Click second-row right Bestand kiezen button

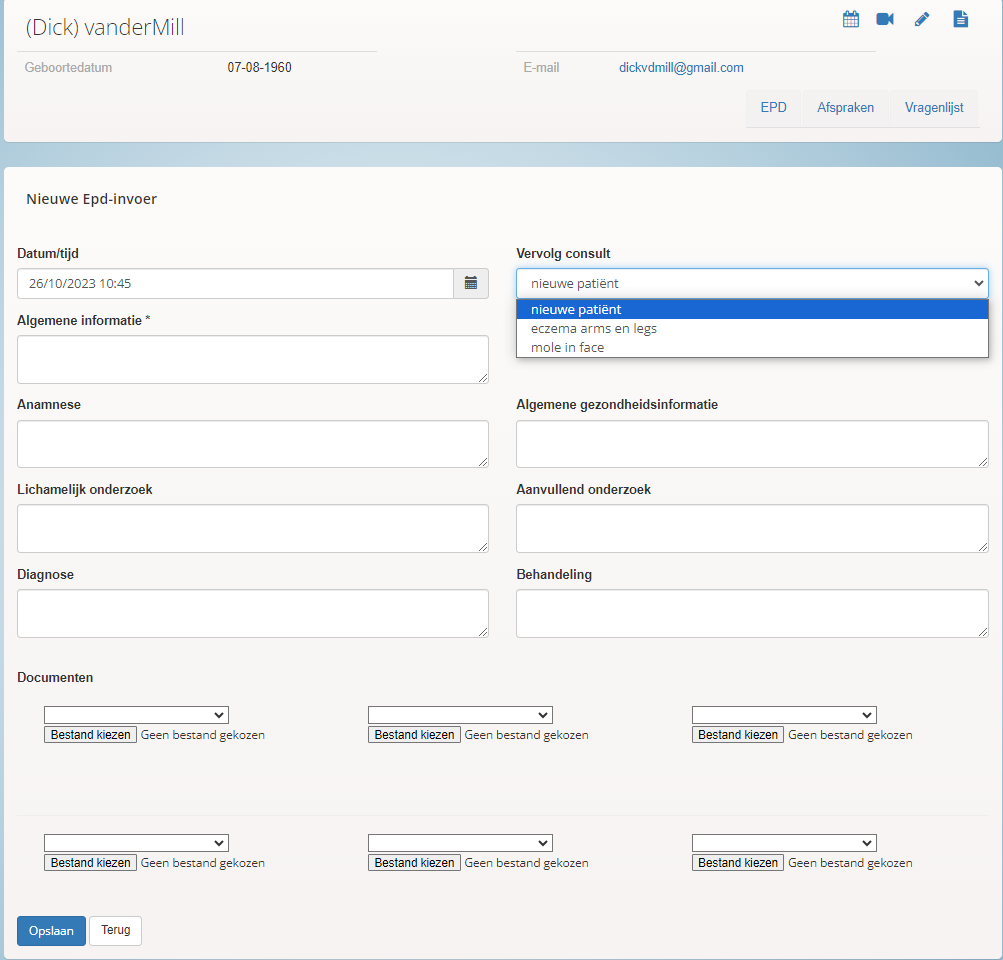tap(738, 863)
